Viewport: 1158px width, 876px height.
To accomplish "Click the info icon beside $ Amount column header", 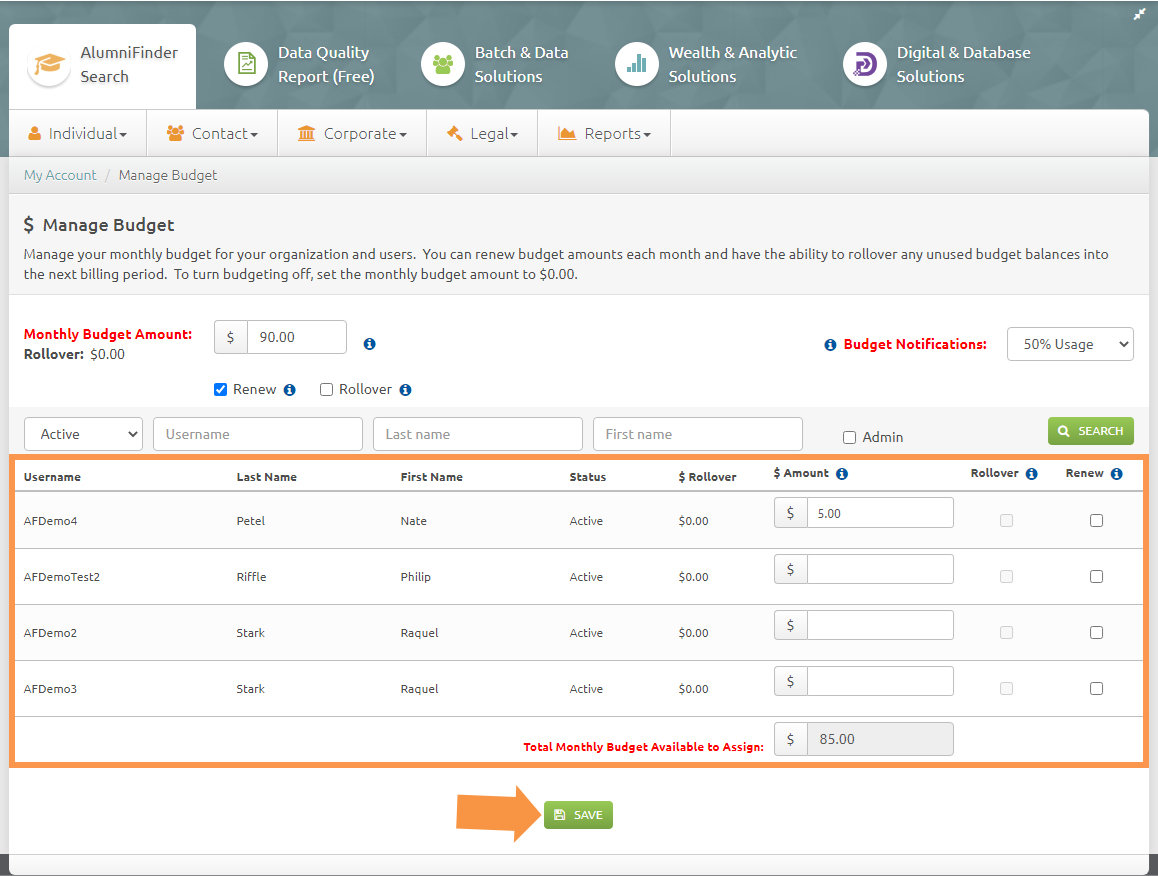I will point(842,474).
